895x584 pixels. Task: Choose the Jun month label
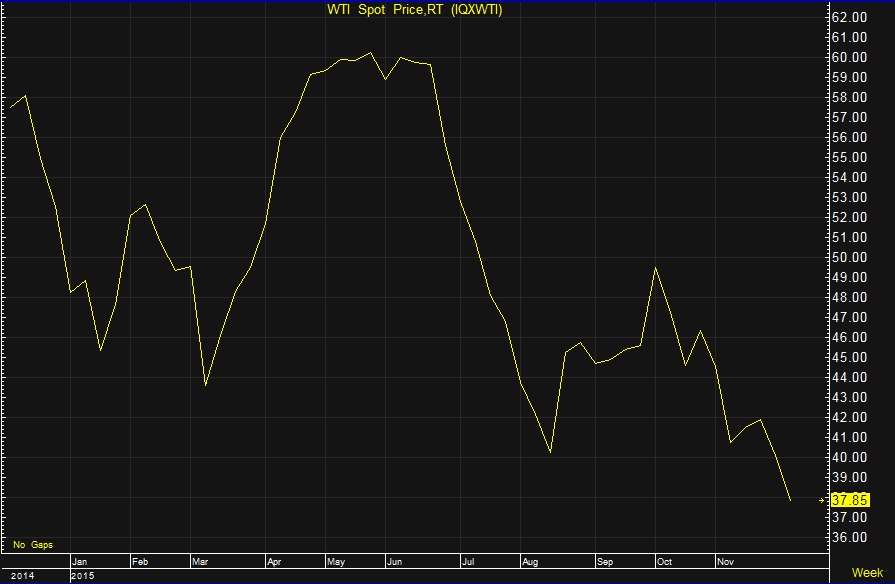coord(394,562)
